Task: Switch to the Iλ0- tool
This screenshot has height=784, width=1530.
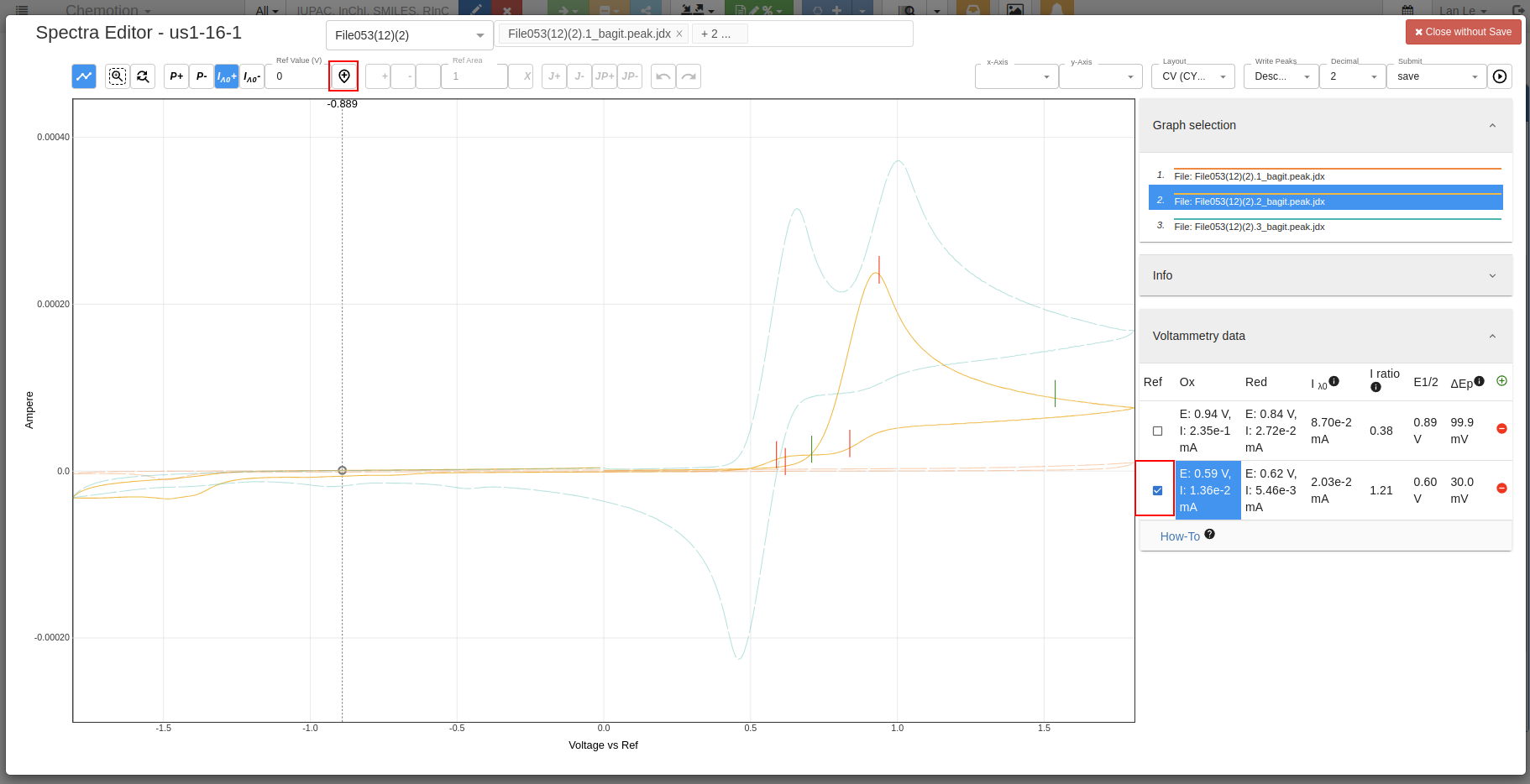Action: [251, 76]
